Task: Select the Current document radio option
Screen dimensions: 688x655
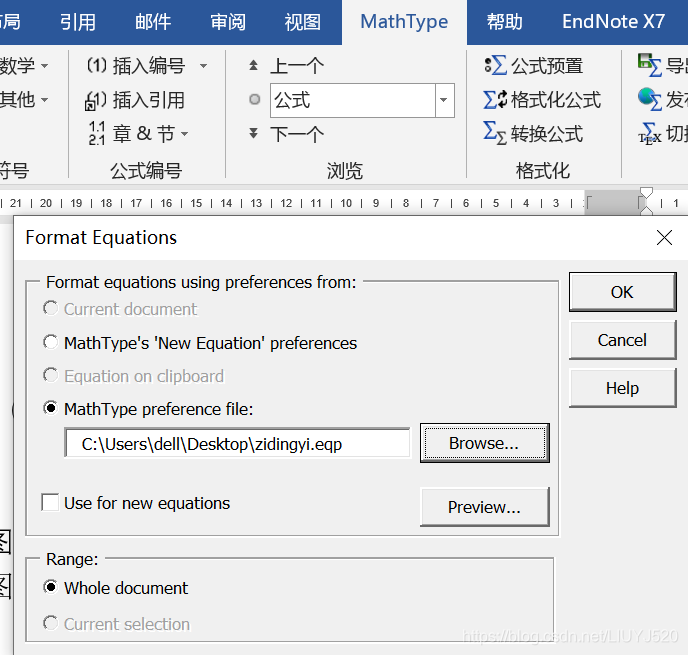Action: pyautogui.click(x=50, y=308)
